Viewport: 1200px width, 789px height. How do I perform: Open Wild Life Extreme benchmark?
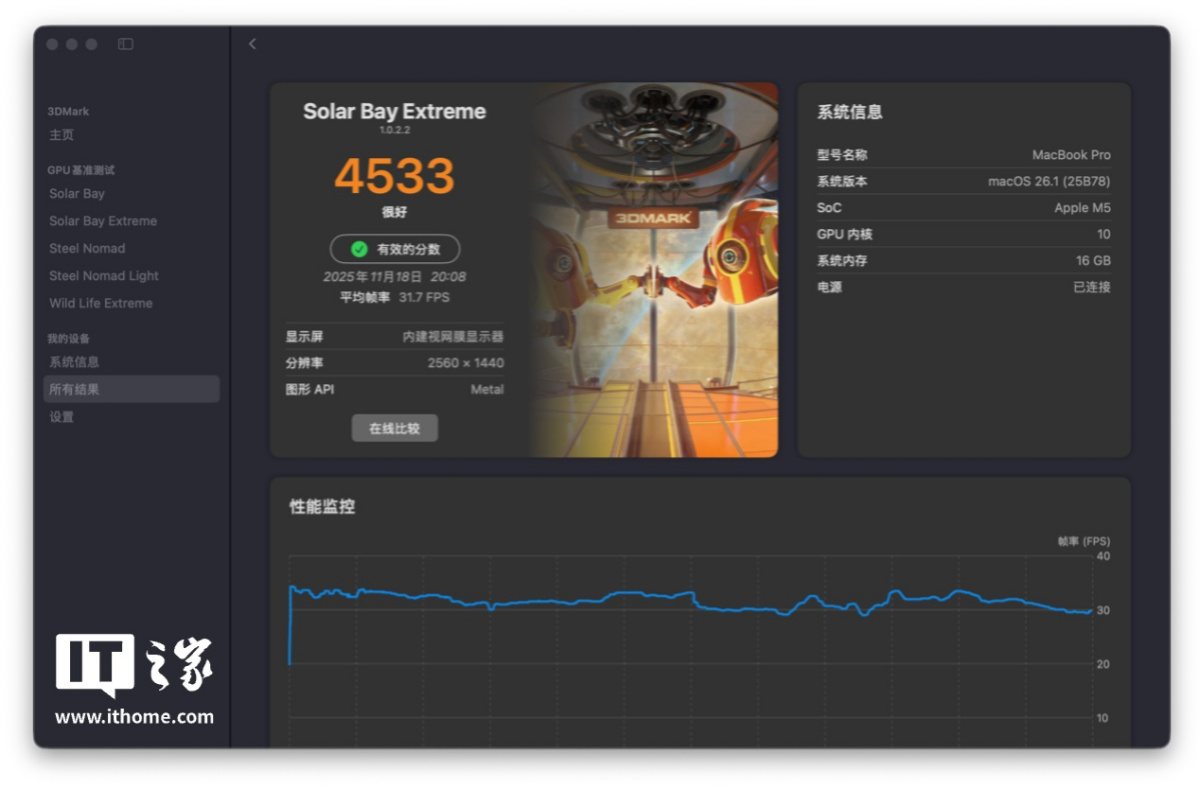101,303
